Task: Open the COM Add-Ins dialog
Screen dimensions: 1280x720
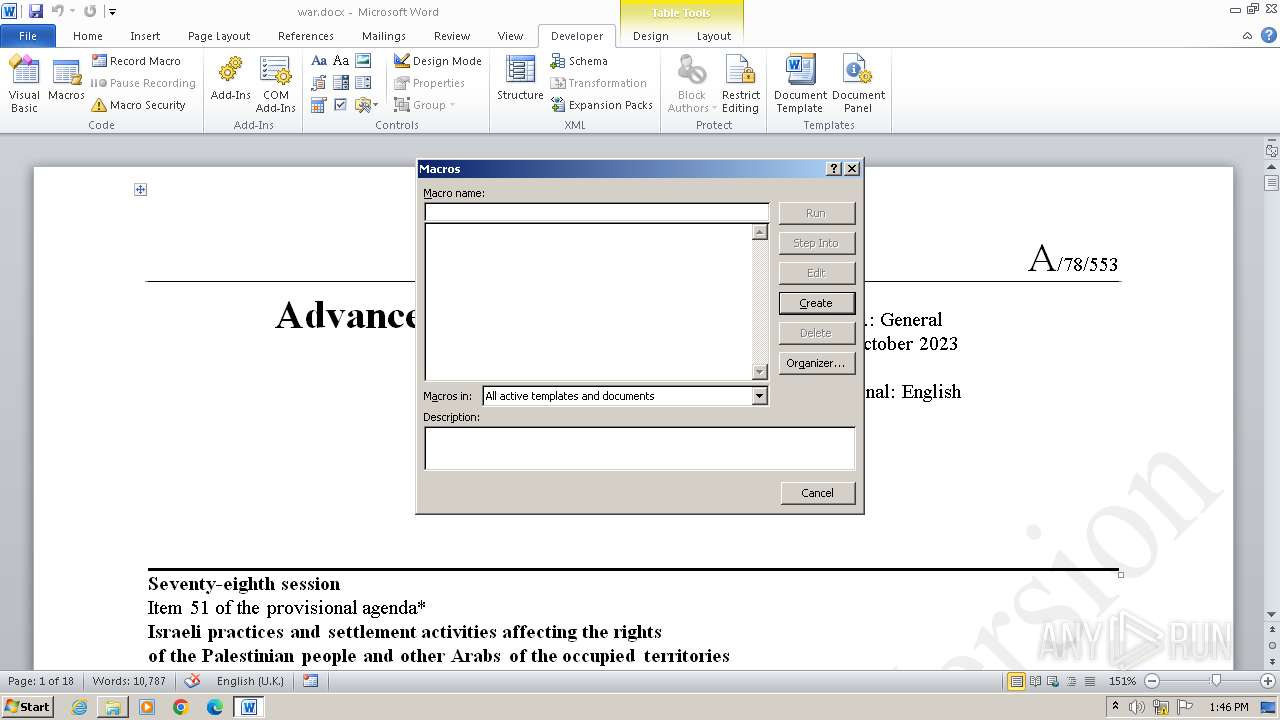Action: pos(275,84)
